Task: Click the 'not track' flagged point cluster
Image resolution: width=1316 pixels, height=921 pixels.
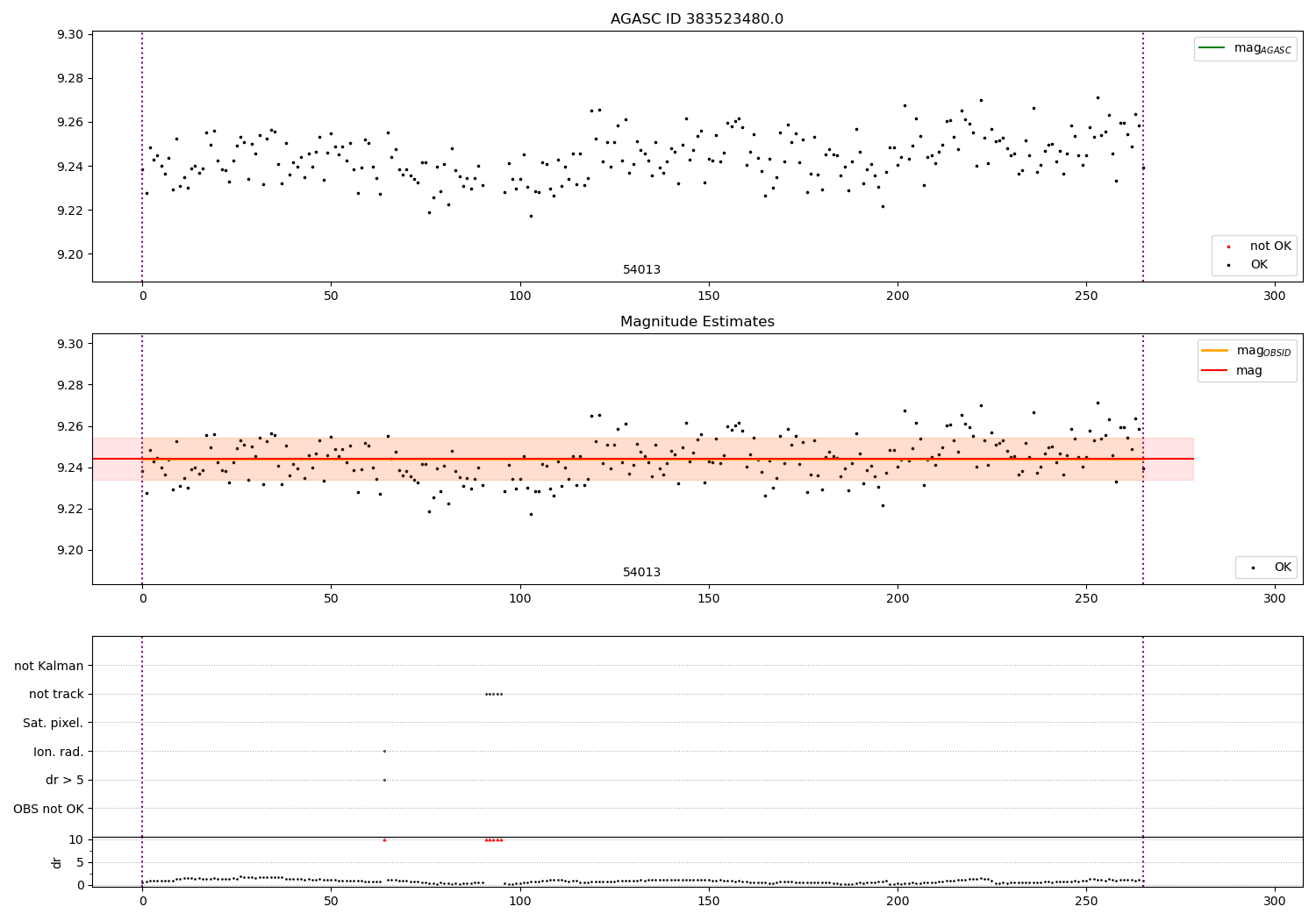Action: (494, 694)
